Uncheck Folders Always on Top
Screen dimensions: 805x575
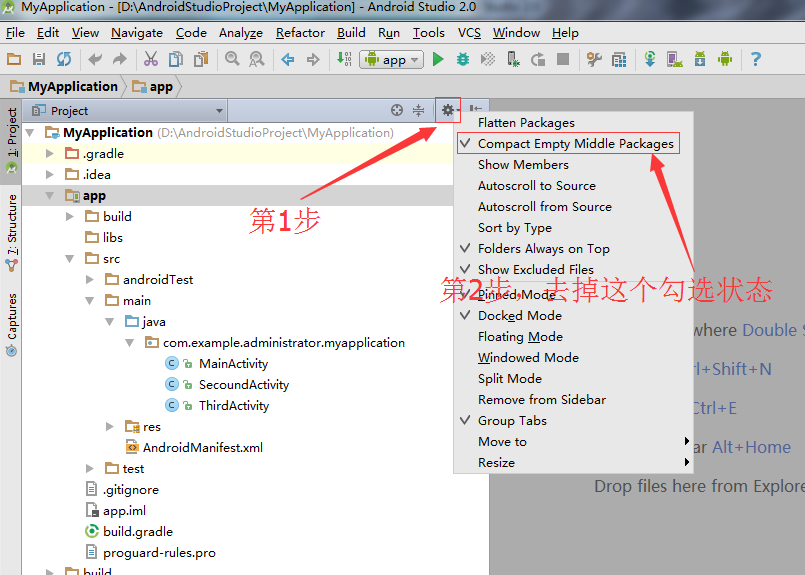pos(573,249)
